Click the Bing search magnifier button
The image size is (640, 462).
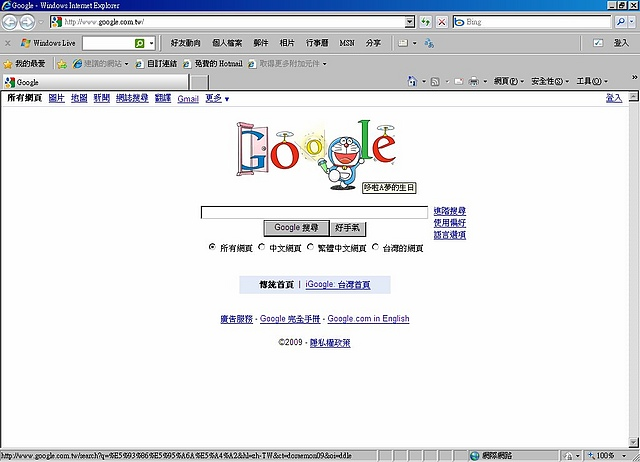tap(620, 22)
